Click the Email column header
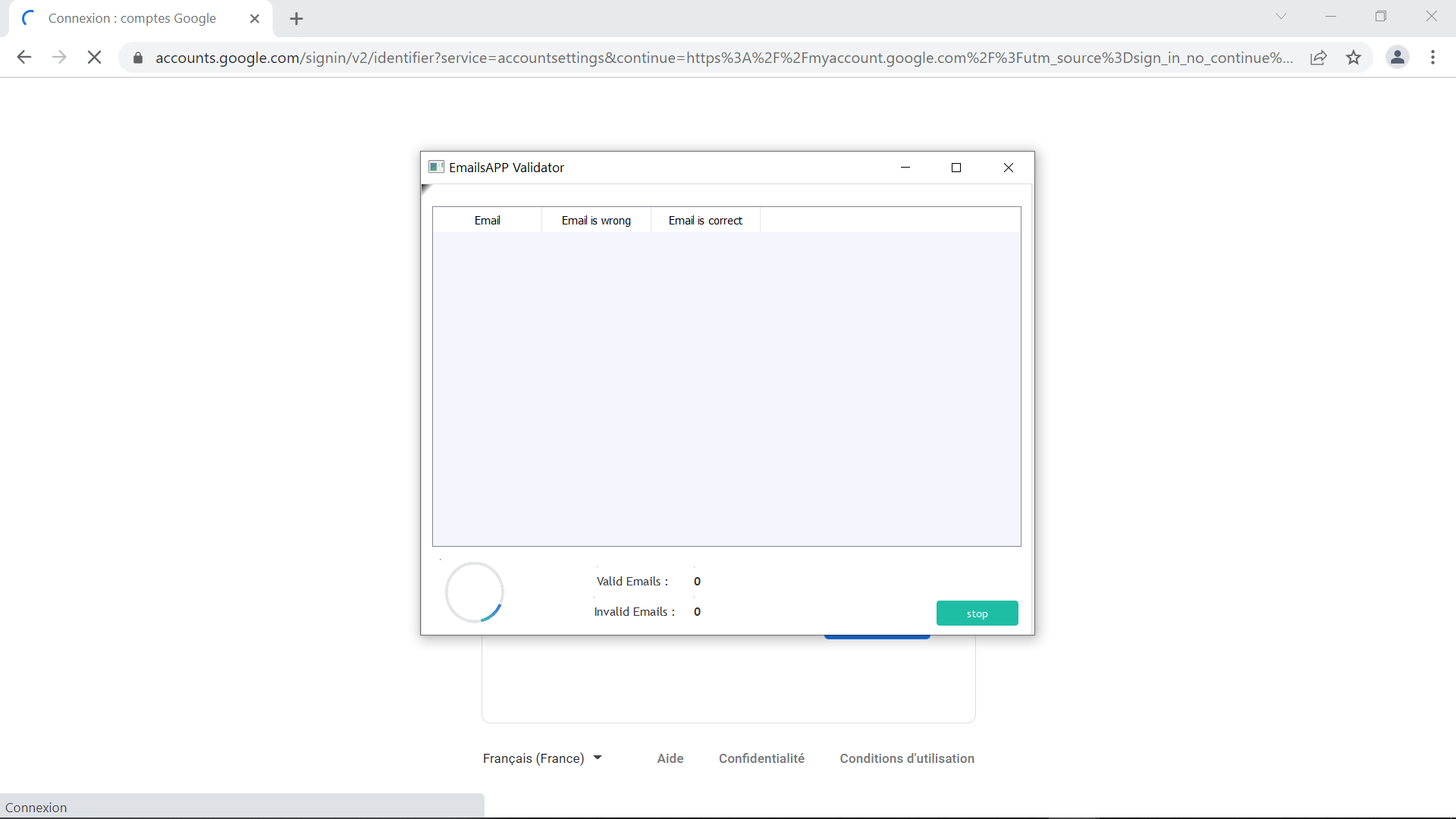This screenshot has height=819, width=1456. click(x=487, y=221)
